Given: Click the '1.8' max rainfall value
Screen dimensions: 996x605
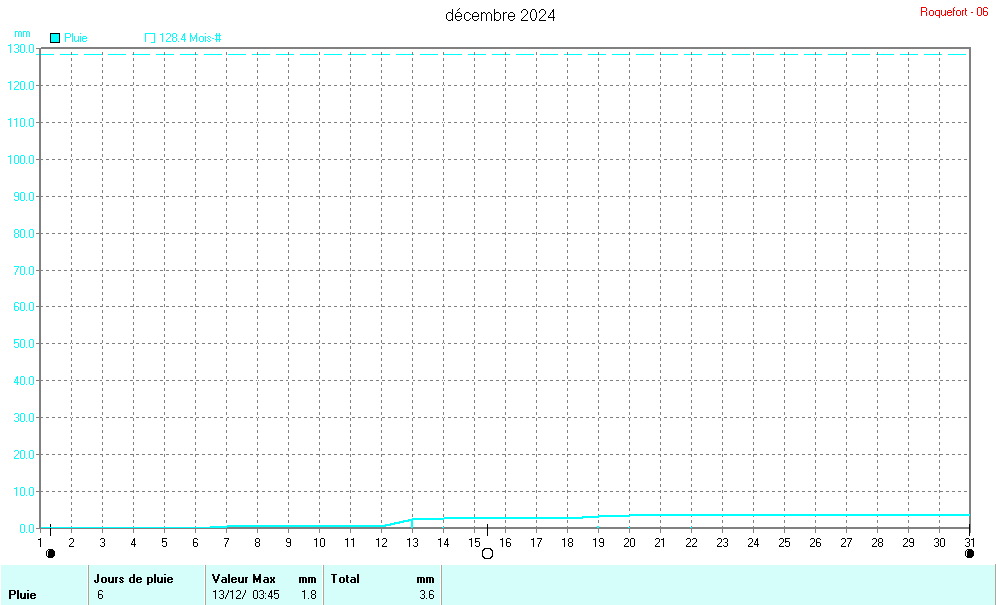Looking at the screenshot, I should click(309, 595).
